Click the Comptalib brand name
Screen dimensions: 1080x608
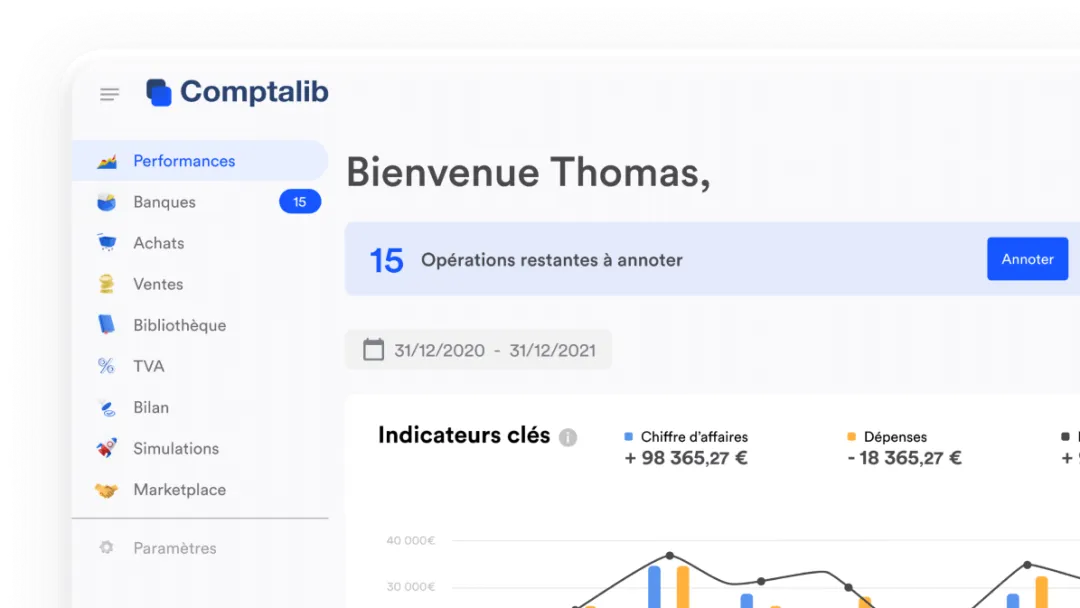coord(254,92)
